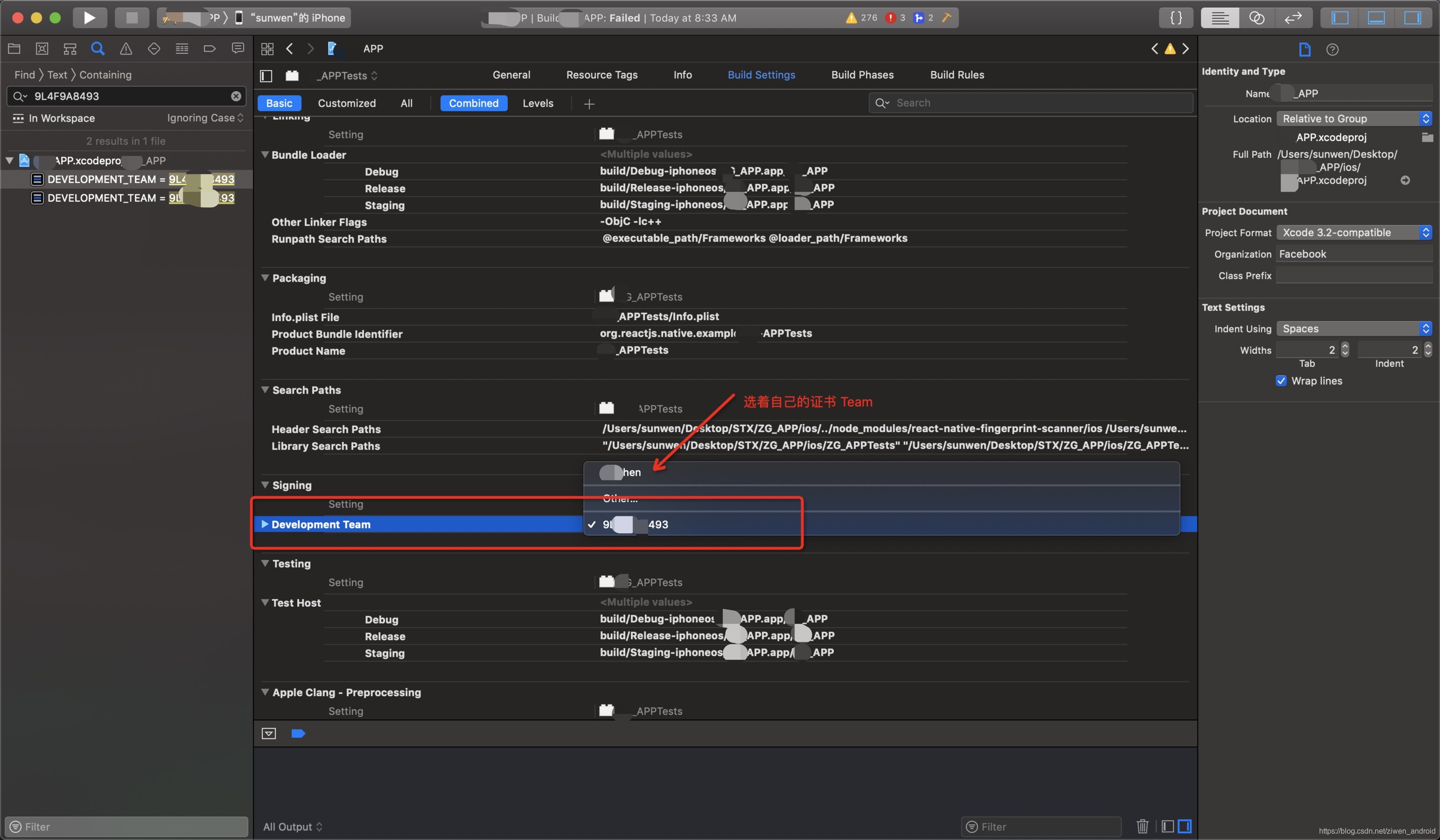The height and width of the screenshot is (840, 1440).
Task: Open the Test navigator diamond icon
Action: pyautogui.click(x=154, y=49)
